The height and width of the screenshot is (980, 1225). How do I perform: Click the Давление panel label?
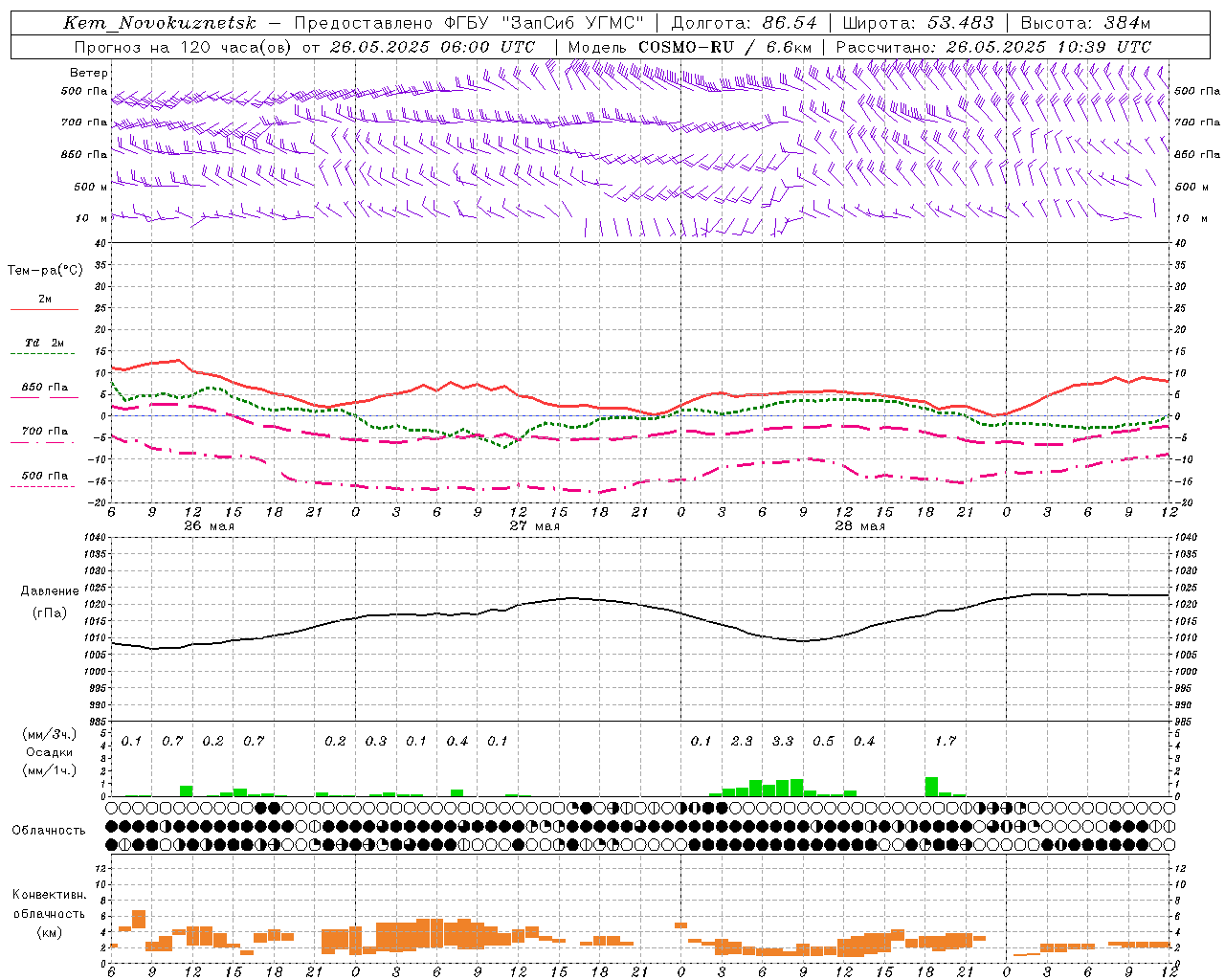pos(50,591)
